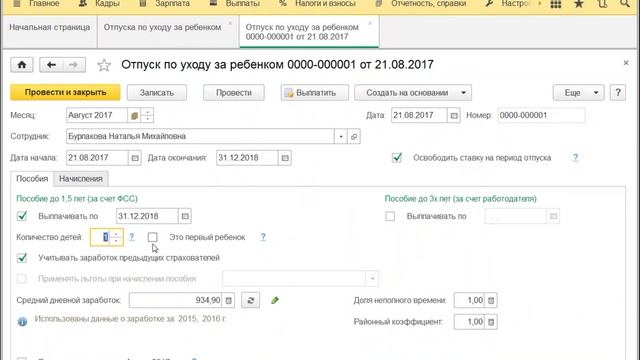The height and width of the screenshot is (360, 640).
Task: Open favorites star in top bar
Action: pyautogui.click(x=578, y=4)
